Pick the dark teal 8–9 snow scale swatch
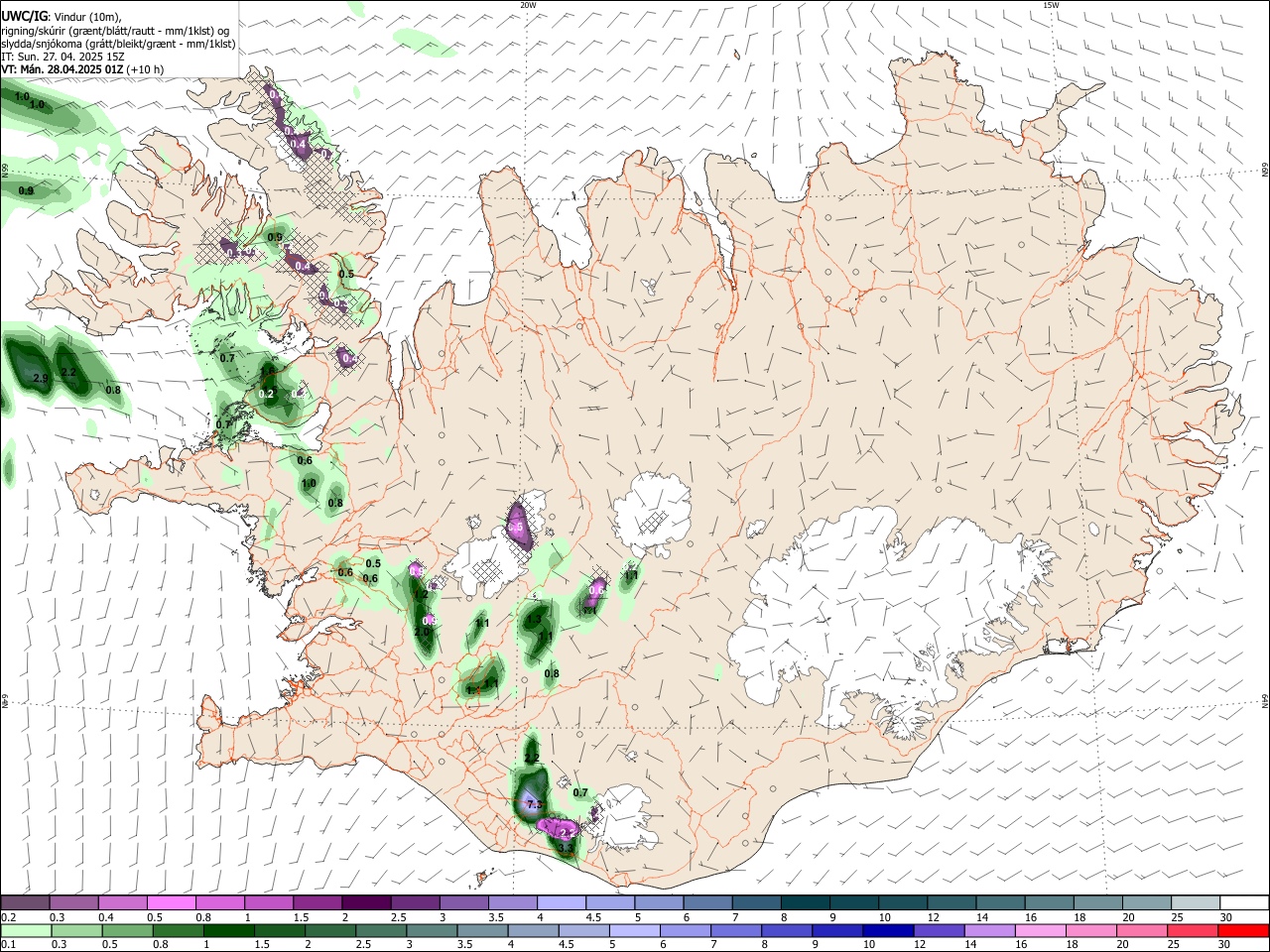This screenshot has height=952, width=1270. (805, 902)
